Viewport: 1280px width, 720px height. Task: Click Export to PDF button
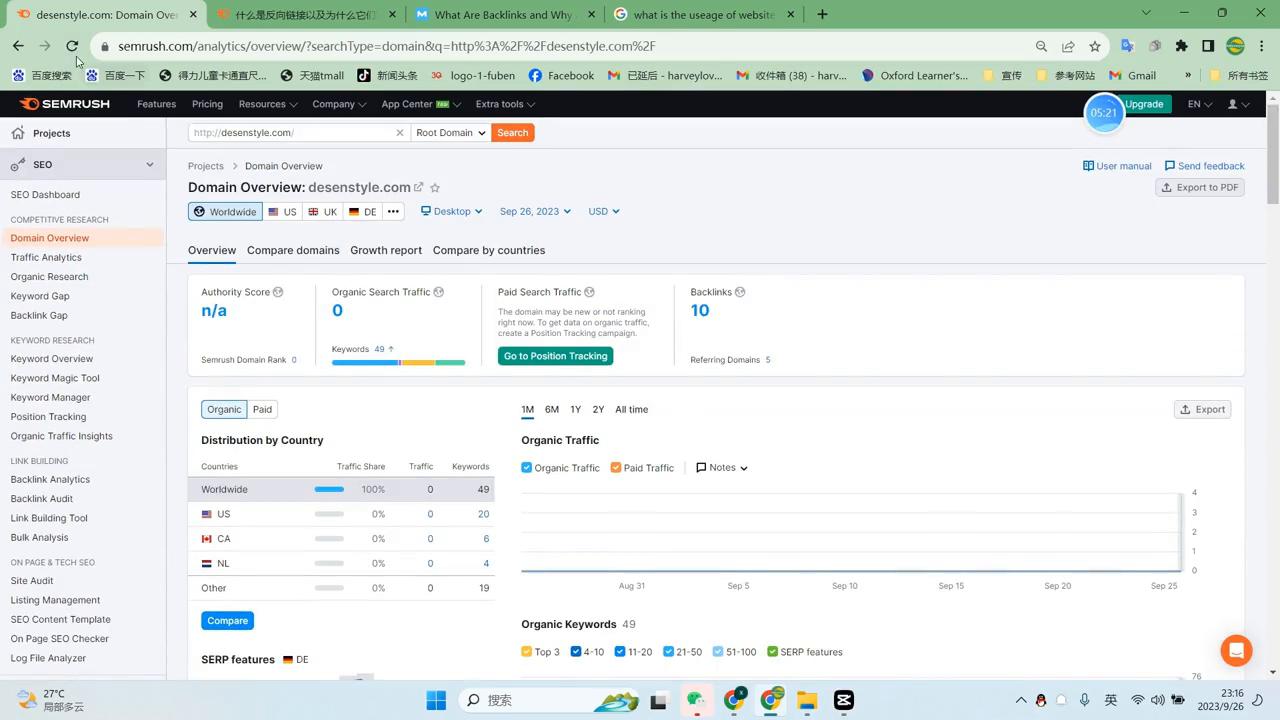point(1199,187)
